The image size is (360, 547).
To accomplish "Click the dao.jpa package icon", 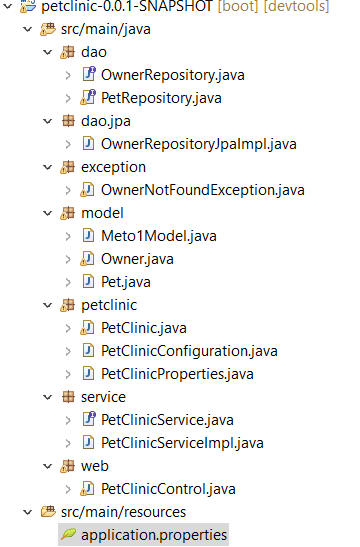I will [68, 121].
